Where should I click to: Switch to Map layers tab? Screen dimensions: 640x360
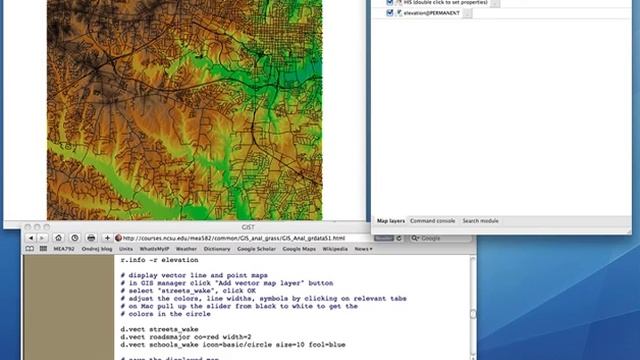pyautogui.click(x=391, y=221)
